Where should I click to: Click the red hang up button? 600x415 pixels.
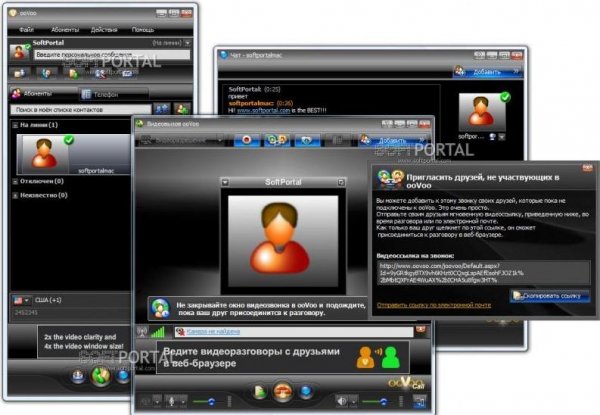click(x=283, y=392)
